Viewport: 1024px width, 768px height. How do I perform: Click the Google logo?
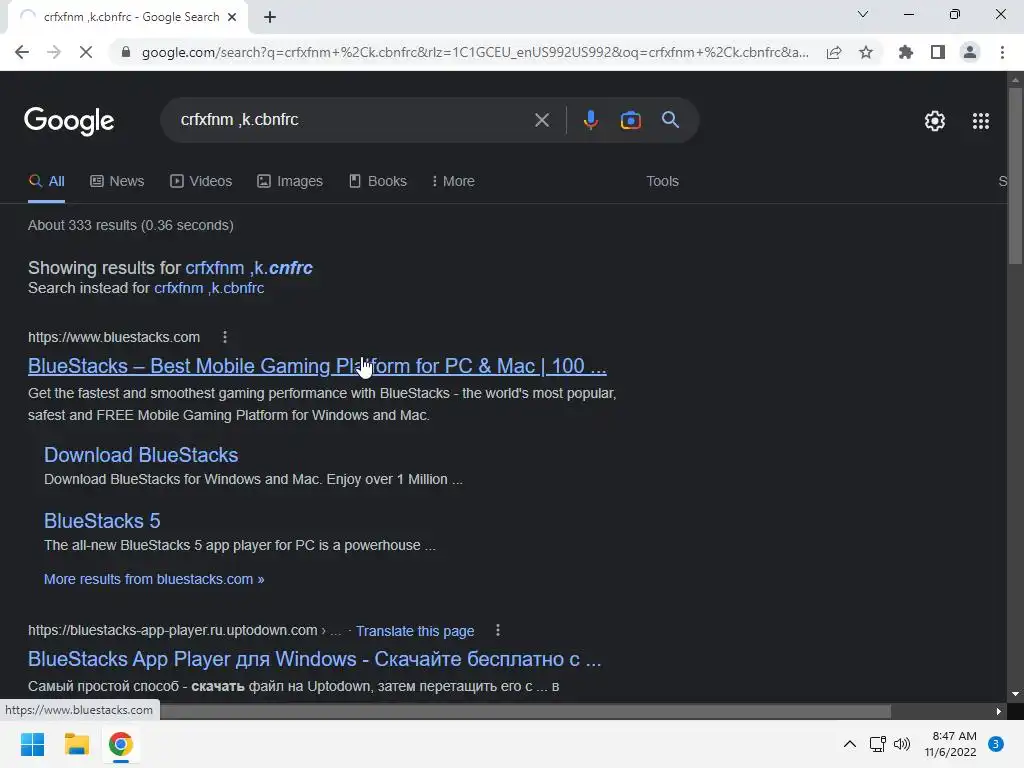69,121
